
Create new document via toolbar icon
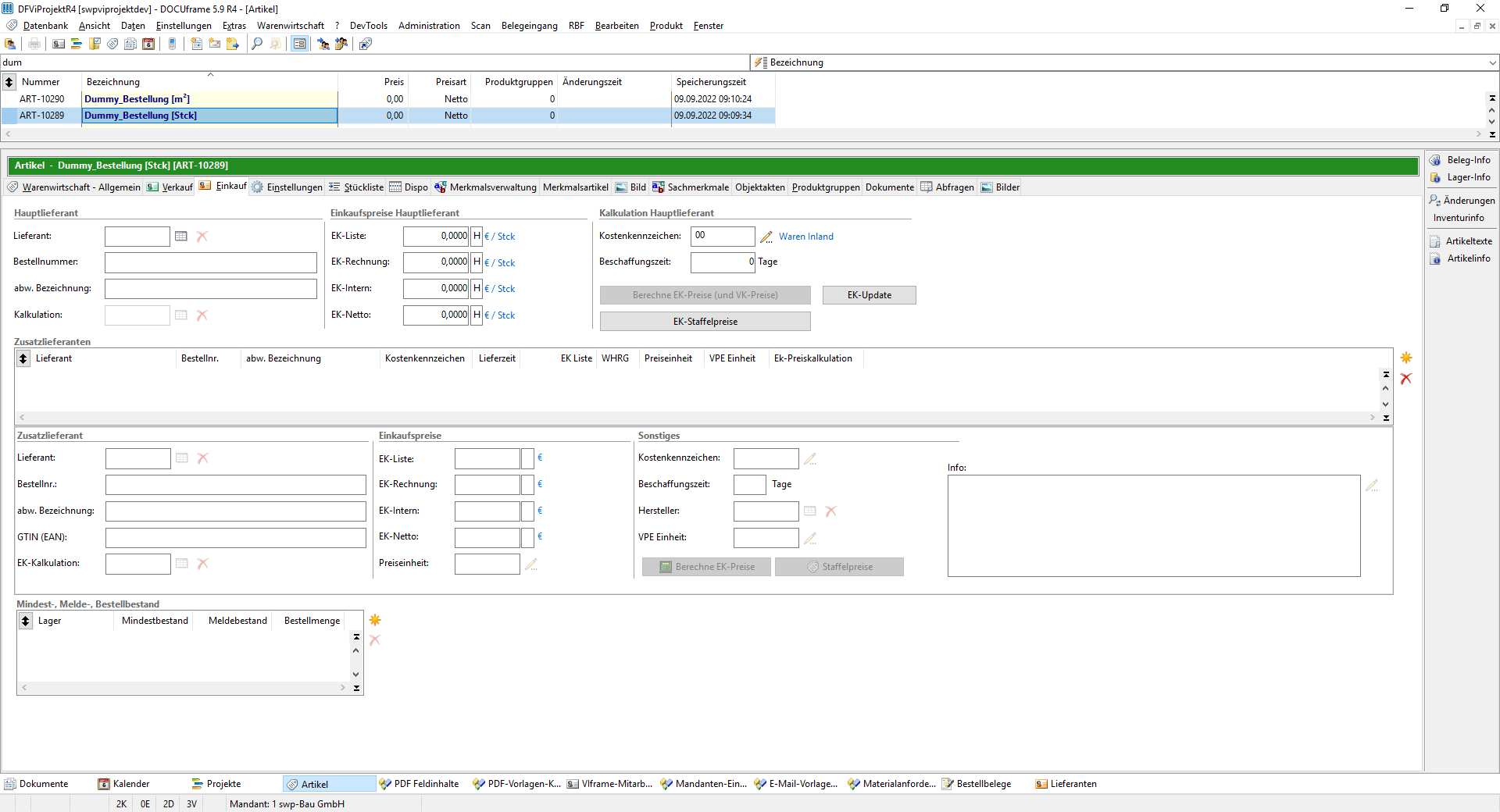tap(197, 44)
